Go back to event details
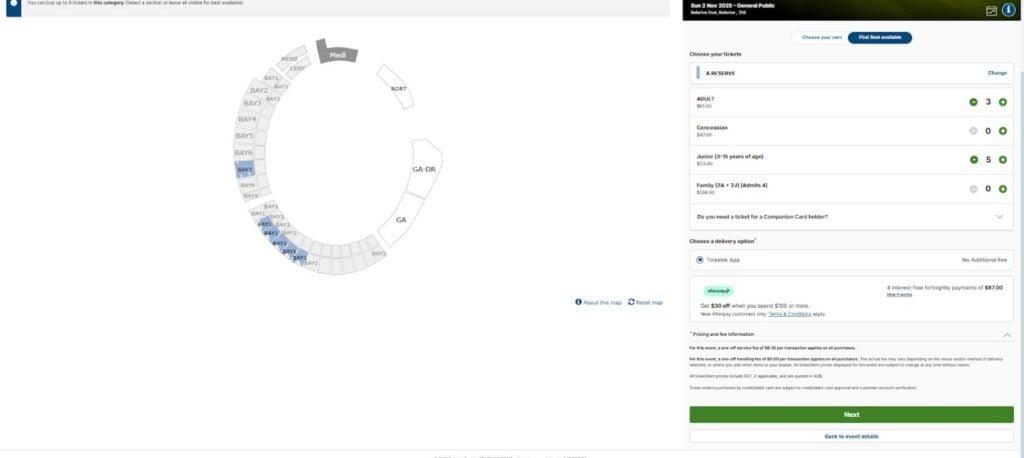Viewport: 1024px width, 458px height. [852, 436]
